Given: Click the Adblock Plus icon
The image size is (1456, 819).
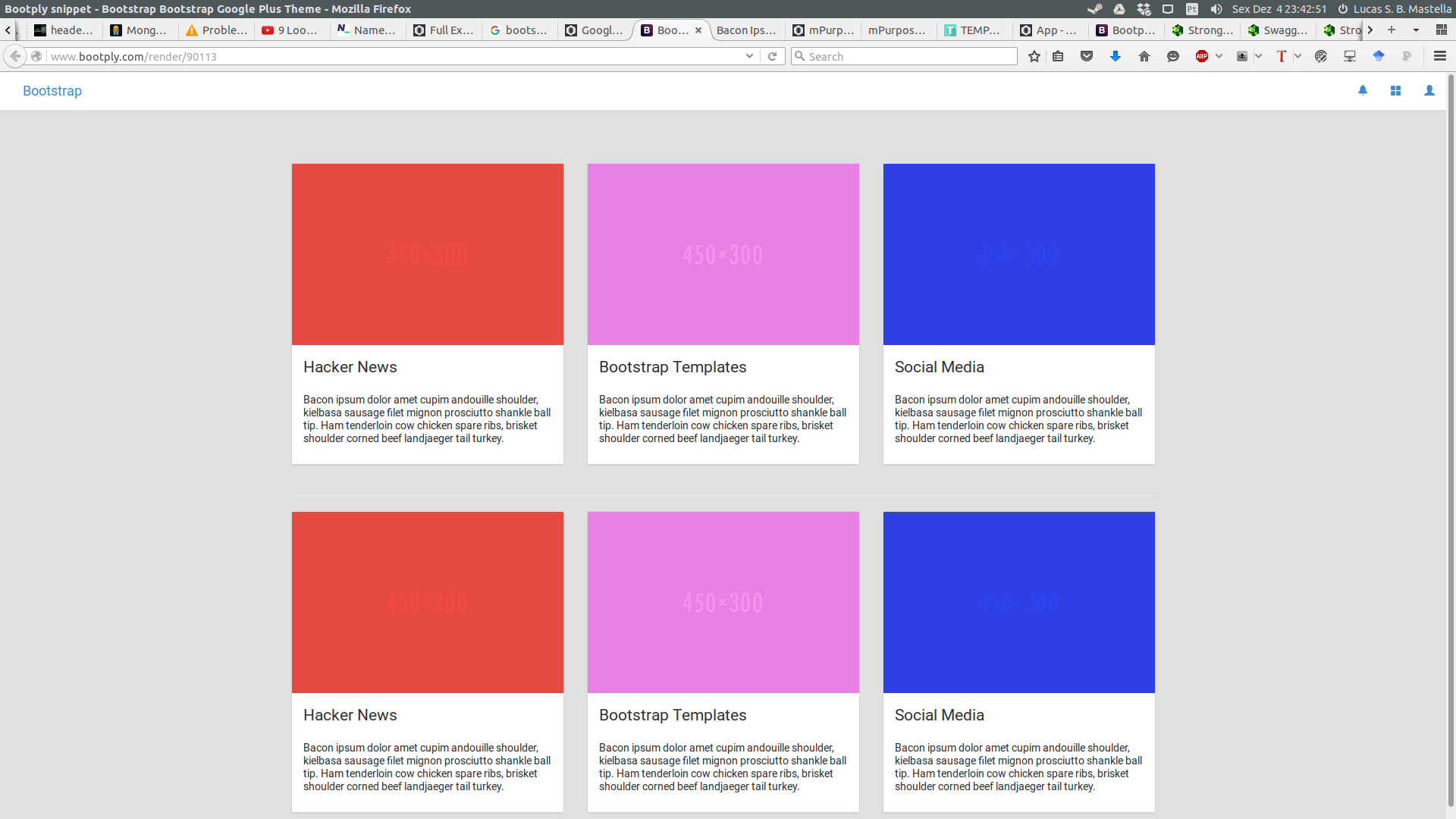Looking at the screenshot, I should coord(1202,56).
